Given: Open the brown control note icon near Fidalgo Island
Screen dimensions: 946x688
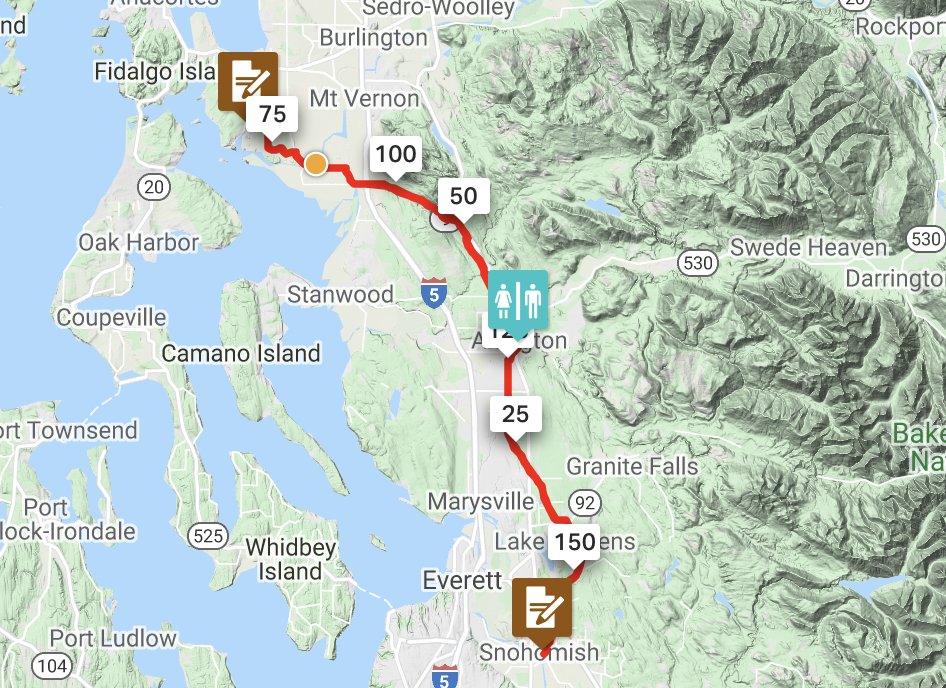Looking at the screenshot, I should pos(247,82).
